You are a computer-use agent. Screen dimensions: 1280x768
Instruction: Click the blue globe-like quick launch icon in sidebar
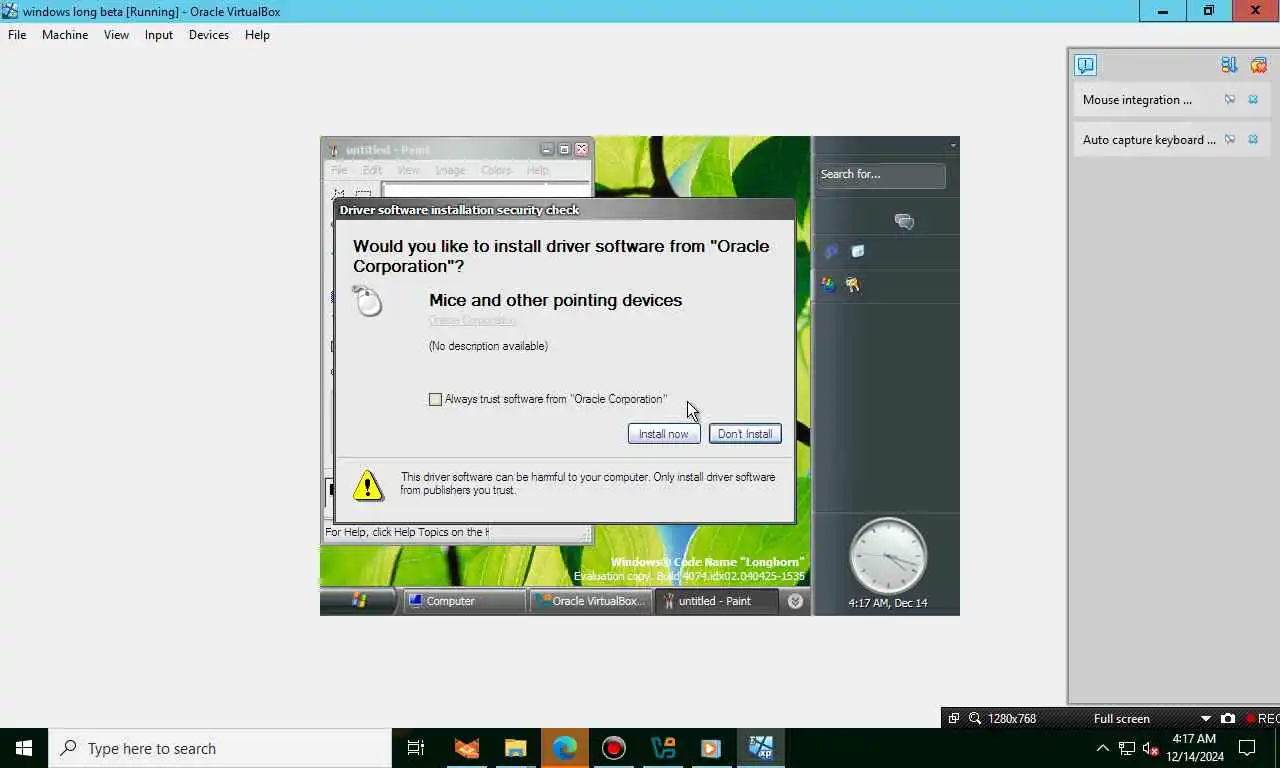830,252
